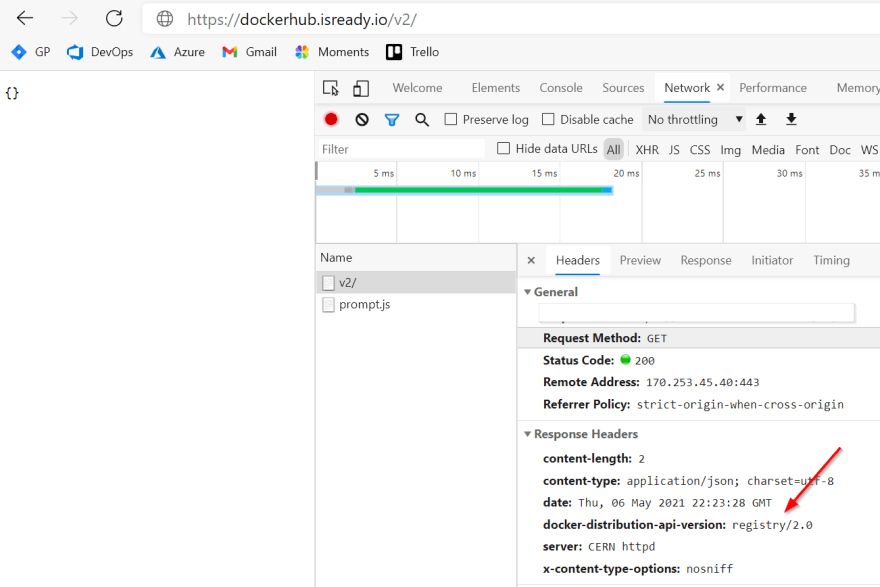Click the application/json content-type value
Image resolution: width=880 pixels, height=587 pixels.
(x=730, y=481)
